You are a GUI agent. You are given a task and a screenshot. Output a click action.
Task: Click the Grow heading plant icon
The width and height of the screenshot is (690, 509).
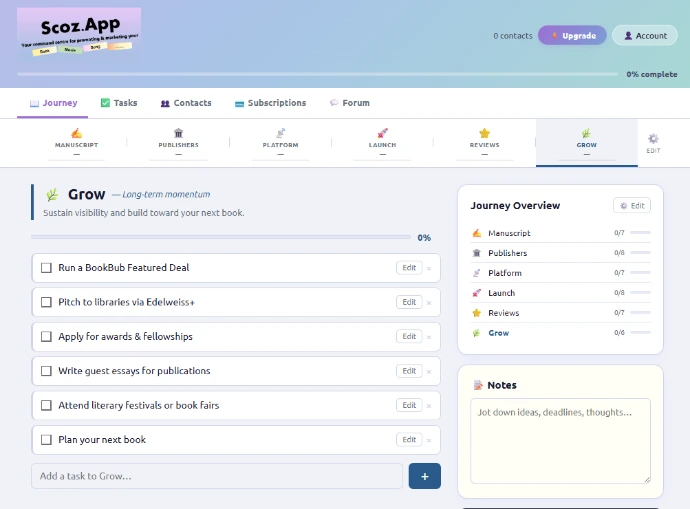52,194
